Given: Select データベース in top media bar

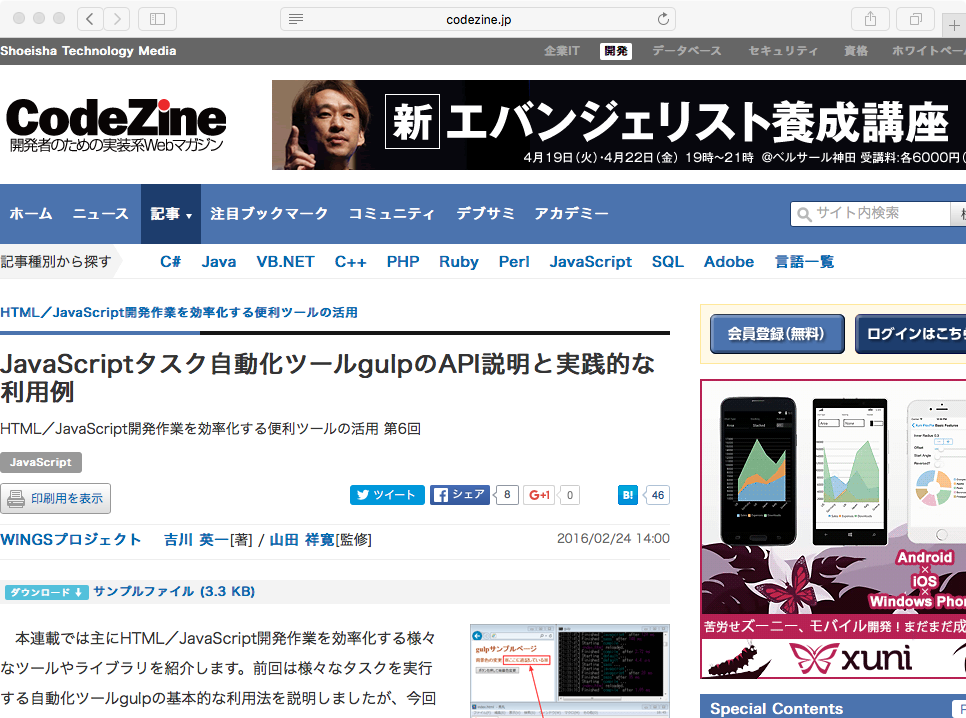Looking at the screenshot, I should [686, 51].
